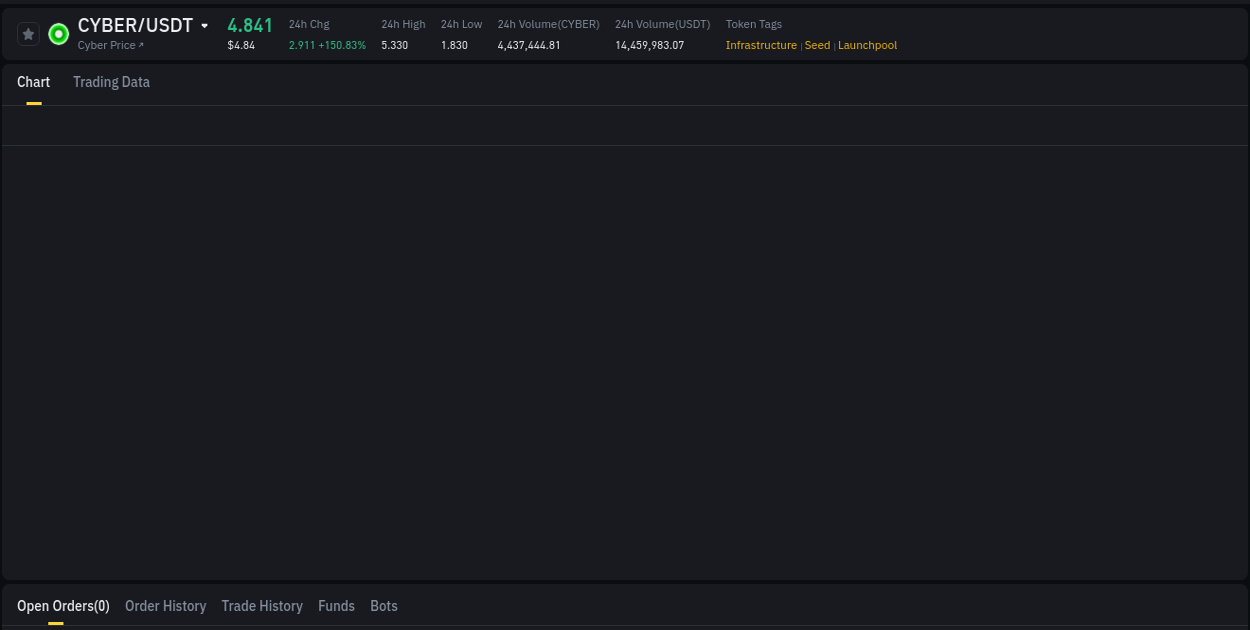Expand the trading pair dropdown caret
The image size is (1250, 630).
(205, 25)
